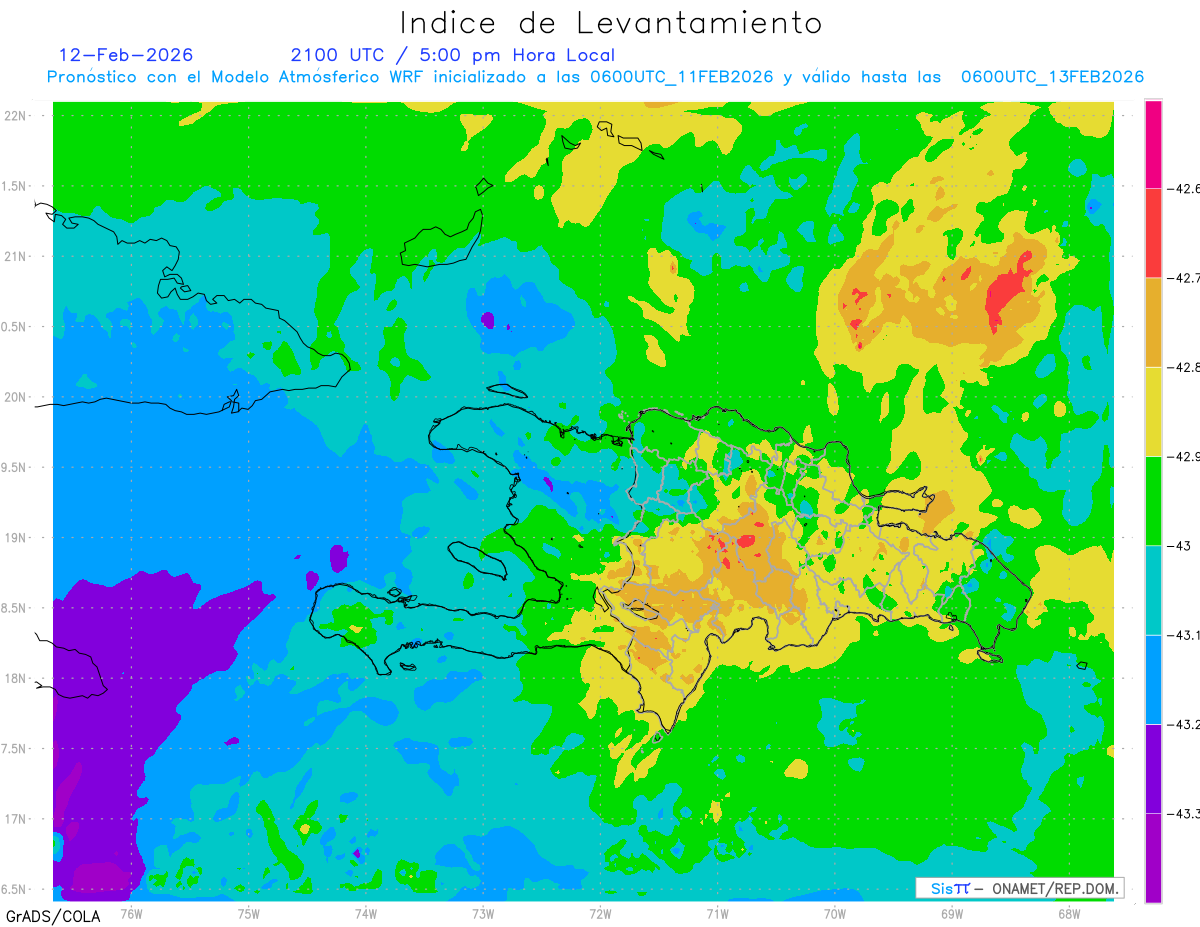Image resolution: width=1200 pixels, height=927 pixels.
Task: Click the legend value '-43'
Action: [x=1179, y=545]
